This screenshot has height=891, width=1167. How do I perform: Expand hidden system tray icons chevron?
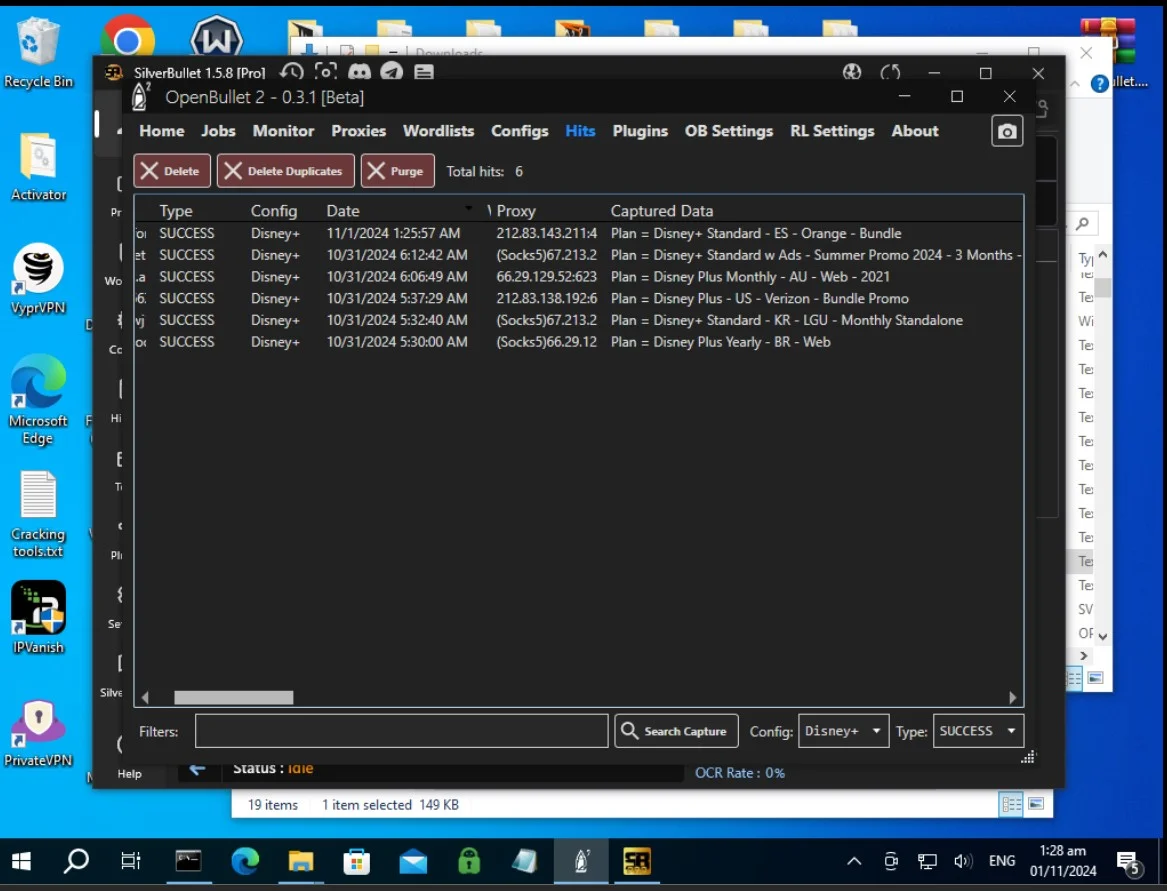tap(854, 861)
